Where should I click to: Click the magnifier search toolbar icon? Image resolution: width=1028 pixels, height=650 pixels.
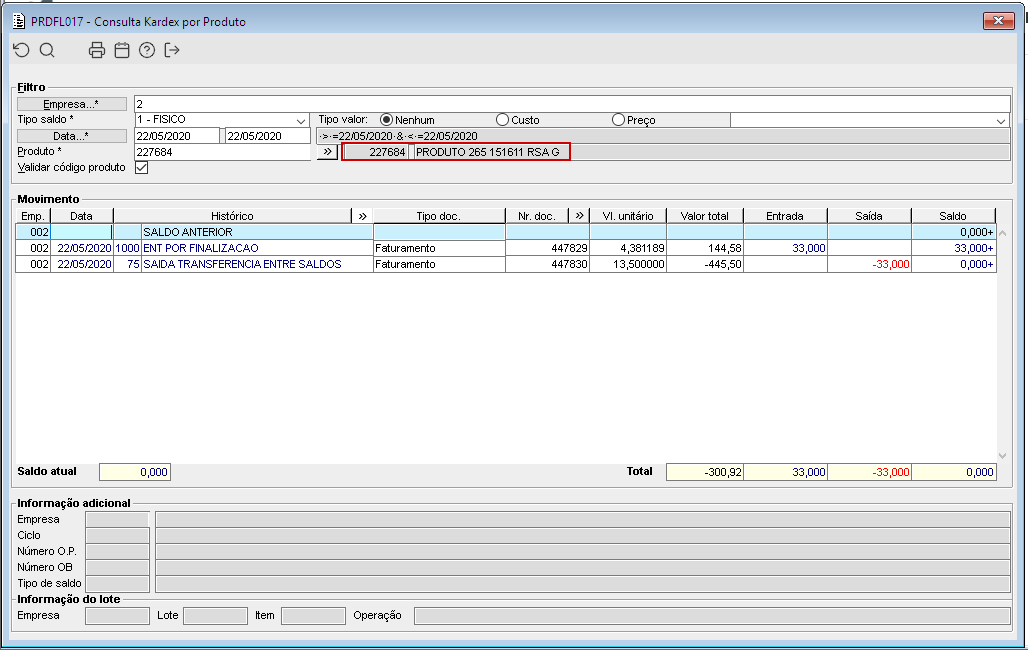pos(47,51)
